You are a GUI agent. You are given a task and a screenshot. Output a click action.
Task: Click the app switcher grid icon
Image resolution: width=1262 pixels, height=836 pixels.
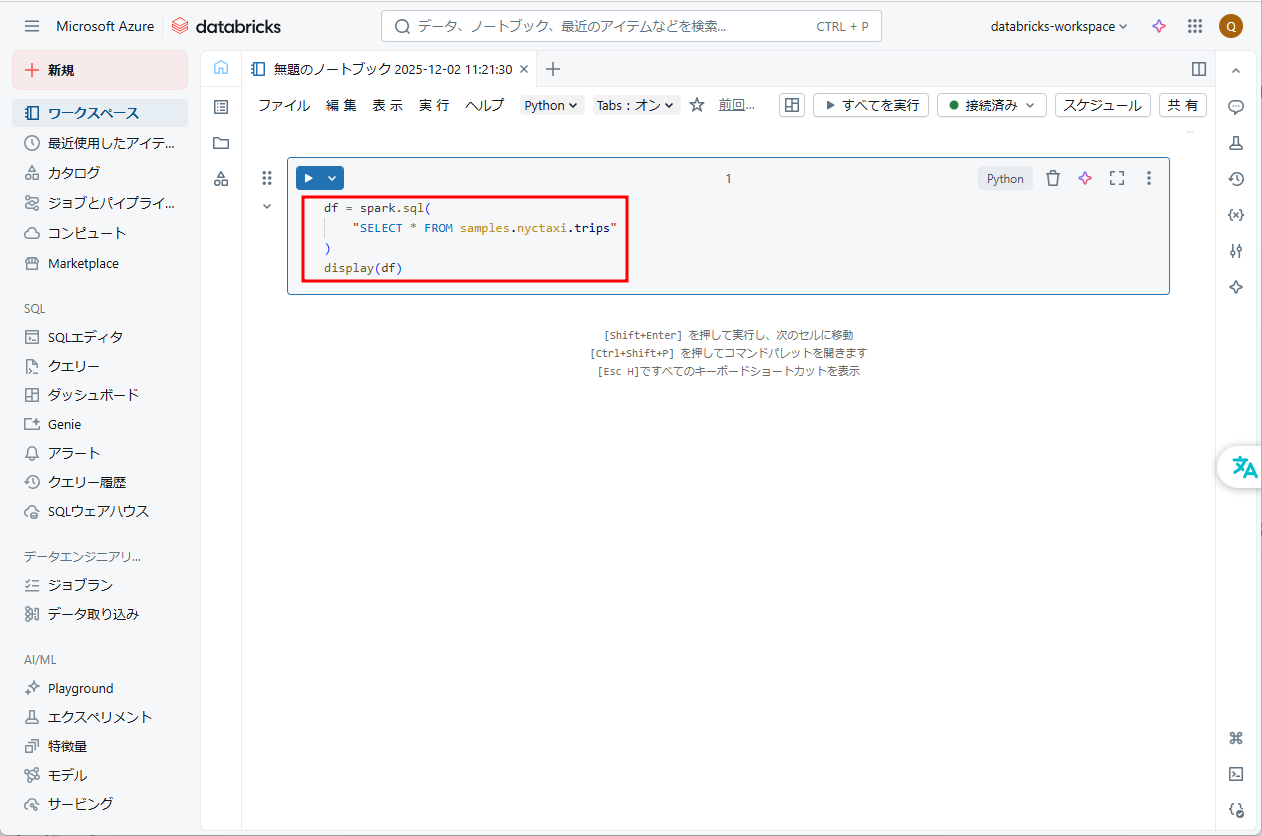(x=1195, y=27)
